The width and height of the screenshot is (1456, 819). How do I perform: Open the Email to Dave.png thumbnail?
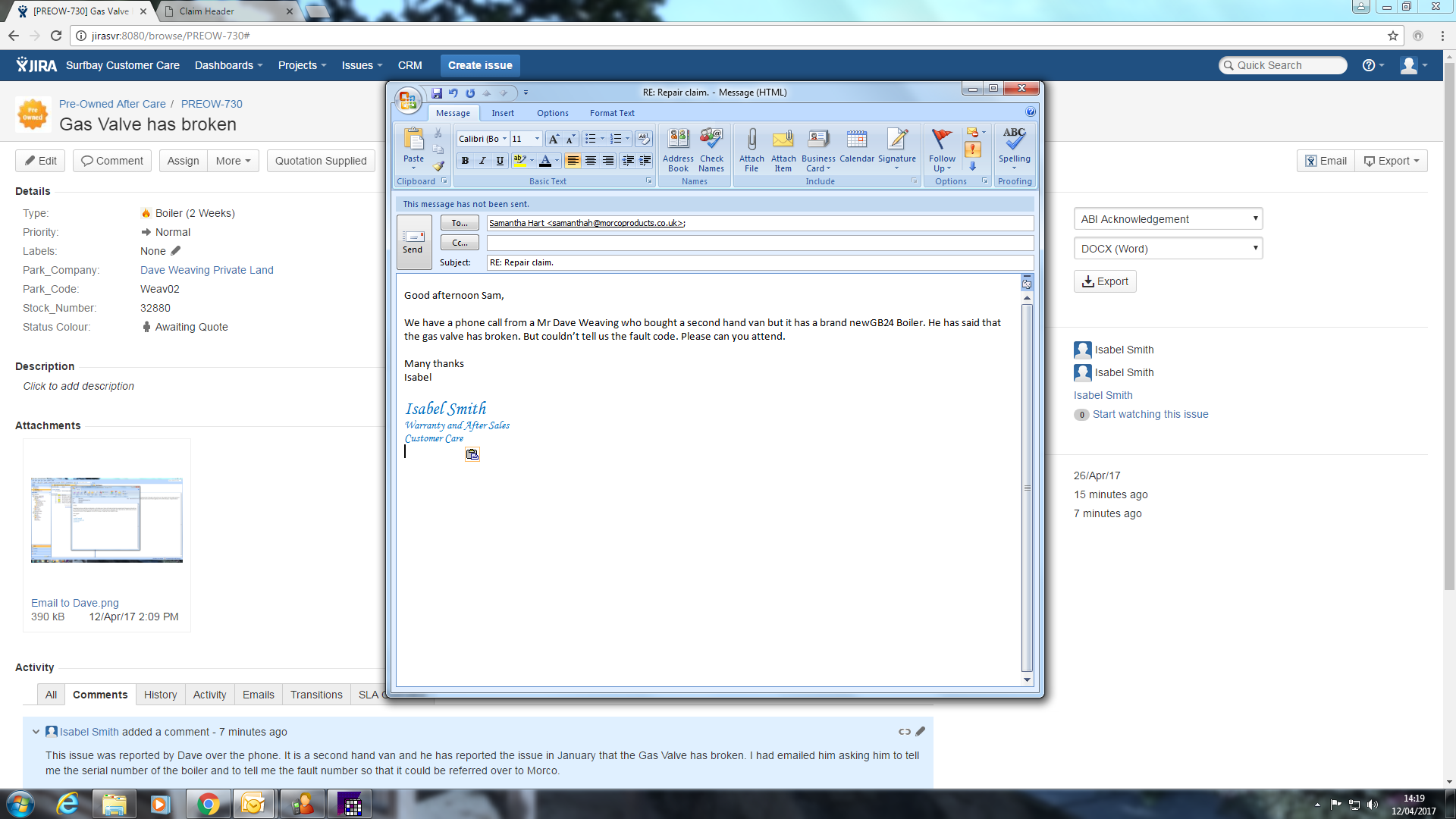(106, 519)
